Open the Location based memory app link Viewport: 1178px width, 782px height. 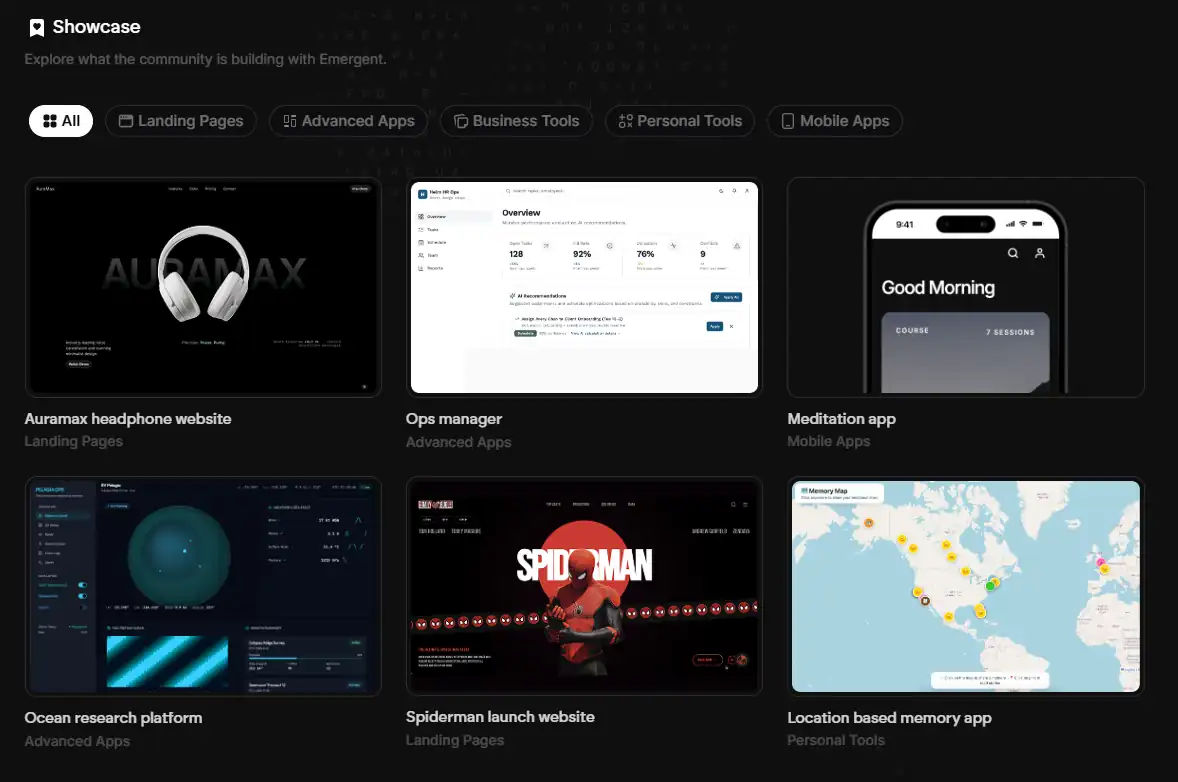(x=889, y=718)
